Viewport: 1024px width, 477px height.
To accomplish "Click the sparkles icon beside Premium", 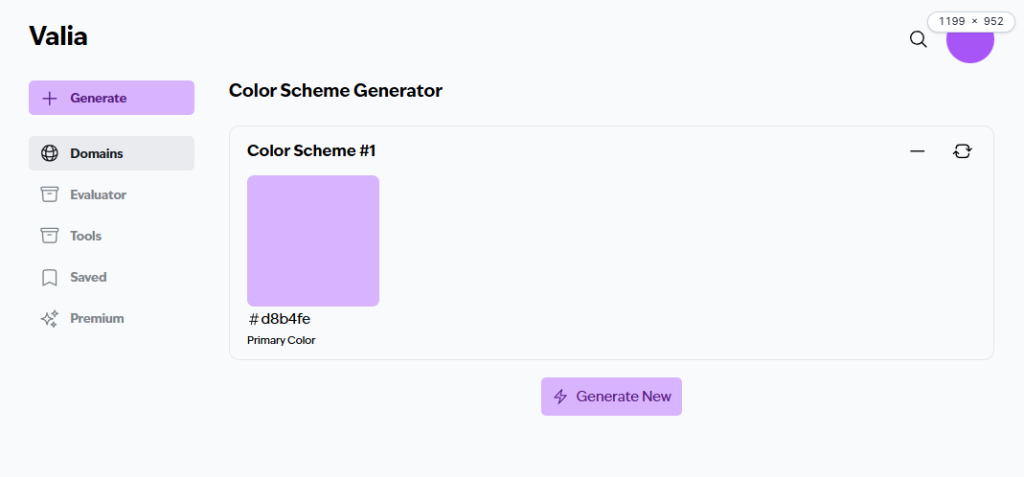I will pyautogui.click(x=49, y=318).
